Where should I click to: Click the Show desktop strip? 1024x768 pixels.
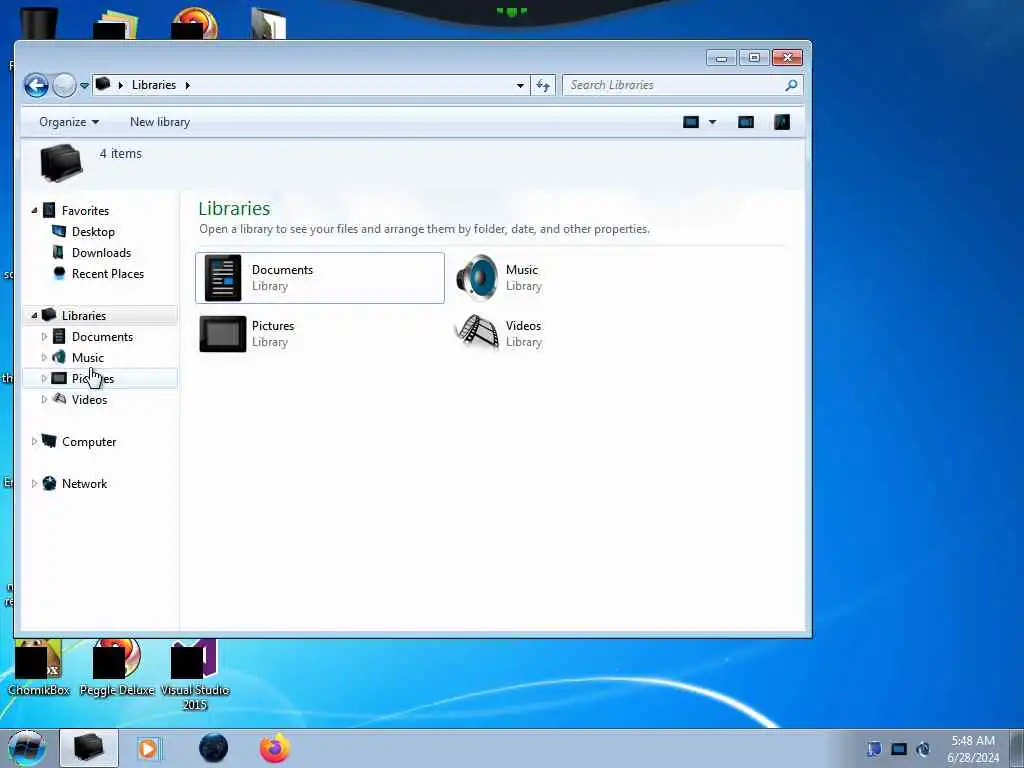coord(1016,748)
